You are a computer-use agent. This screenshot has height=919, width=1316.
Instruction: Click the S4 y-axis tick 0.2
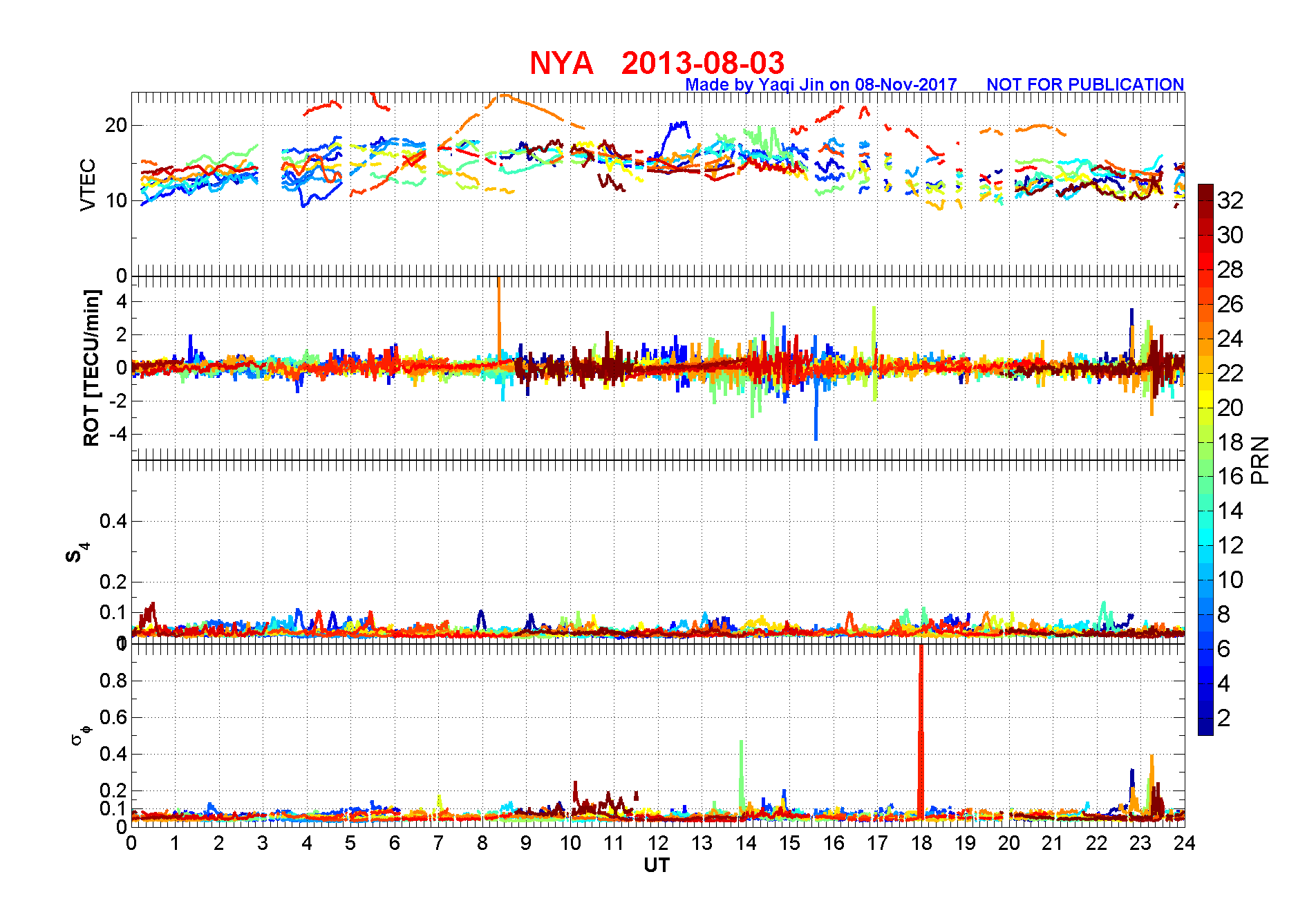[x=113, y=582]
